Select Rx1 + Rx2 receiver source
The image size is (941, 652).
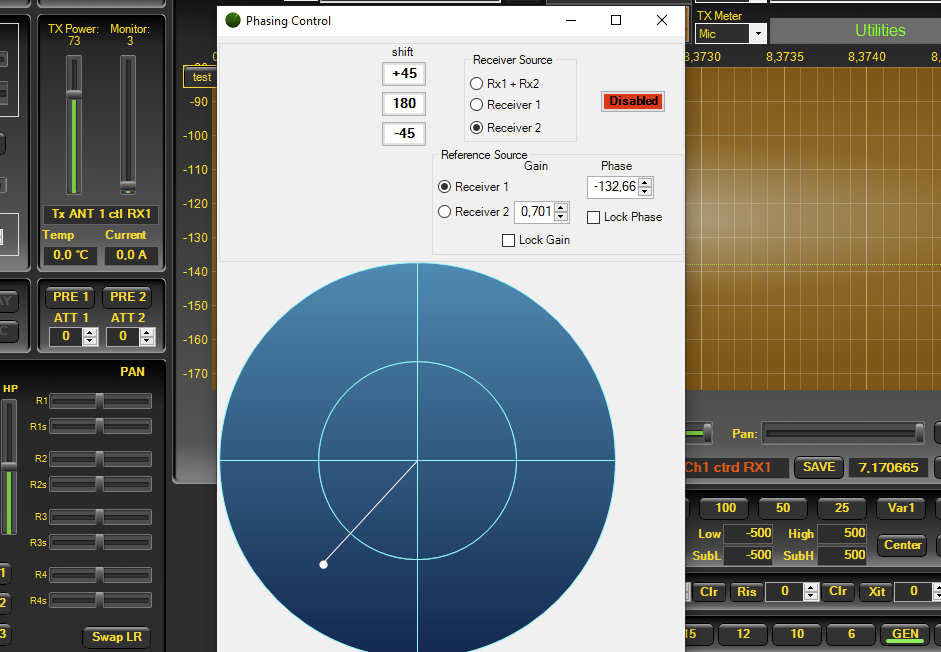(x=477, y=84)
